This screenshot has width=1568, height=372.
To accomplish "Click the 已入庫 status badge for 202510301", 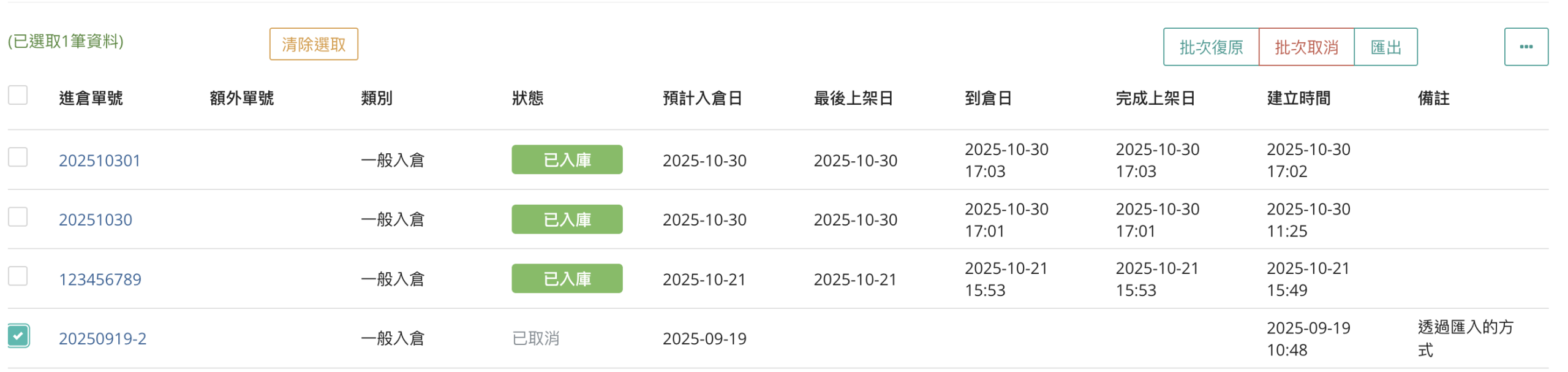I will coord(567,159).
